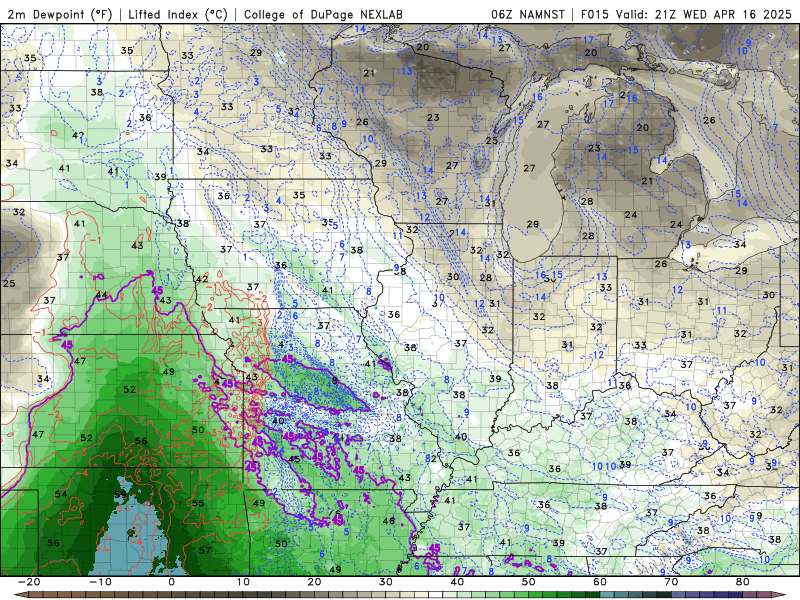This screenshot has width=800, height=600.
Task: Click the '44' dewpoint value on the map
Action: click(x=101, y=295)
